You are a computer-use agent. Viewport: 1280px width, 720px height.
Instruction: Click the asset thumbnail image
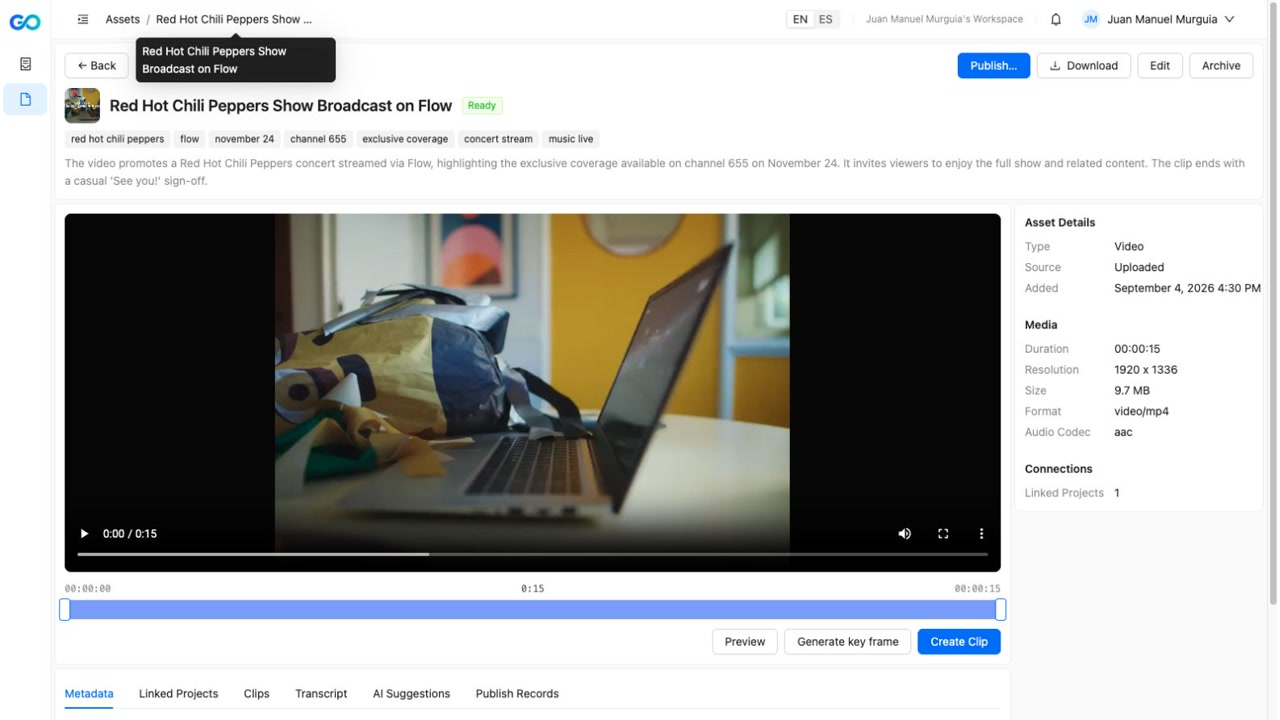82,105
